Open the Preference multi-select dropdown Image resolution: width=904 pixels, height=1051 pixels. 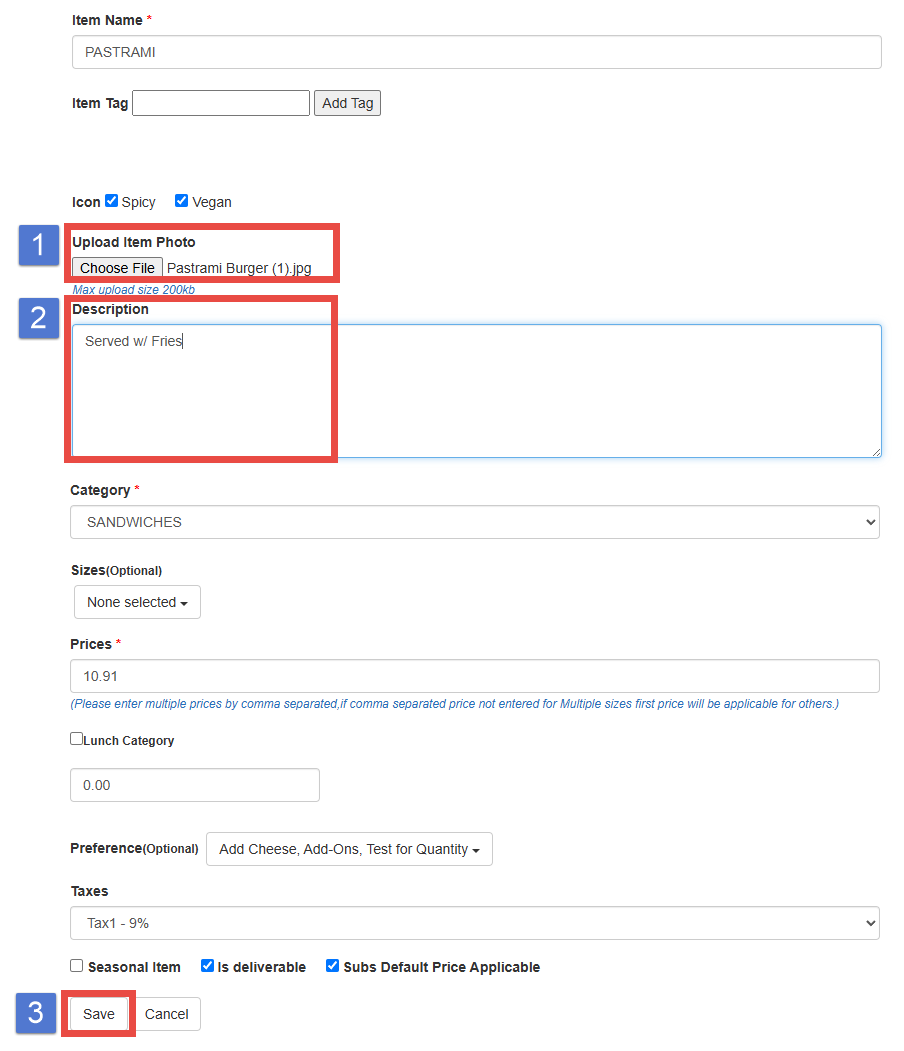349,849
